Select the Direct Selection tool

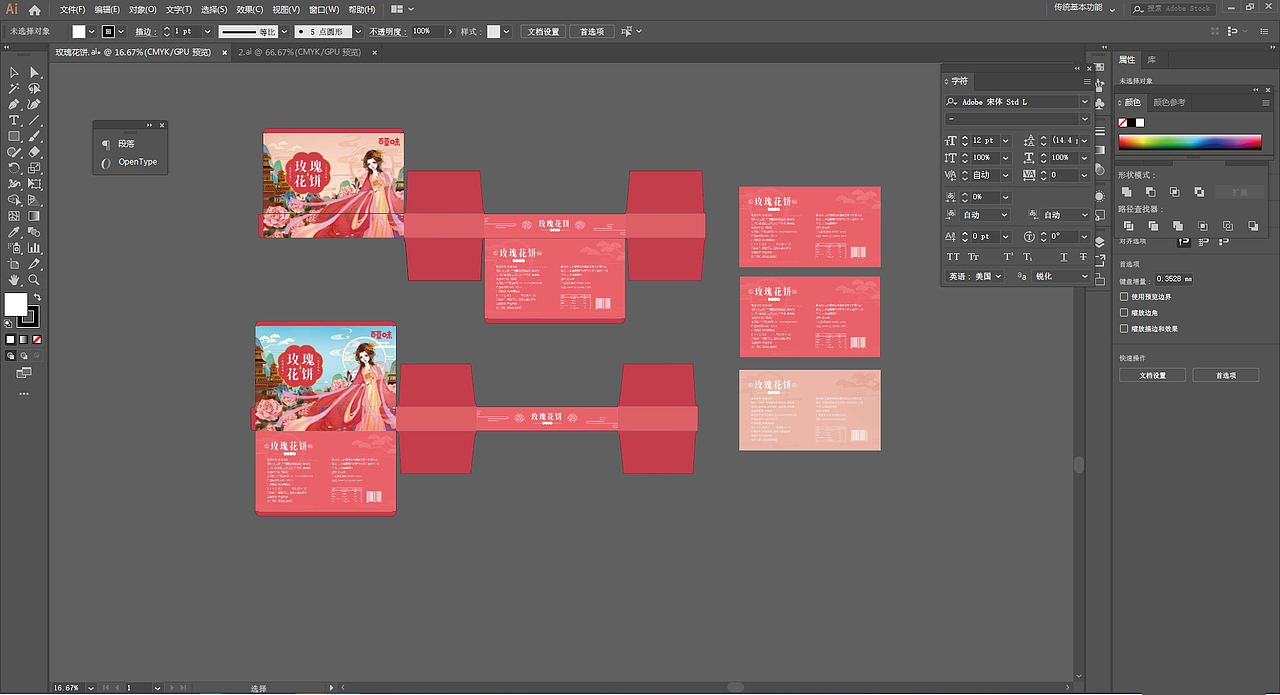(x=34, y=72)
